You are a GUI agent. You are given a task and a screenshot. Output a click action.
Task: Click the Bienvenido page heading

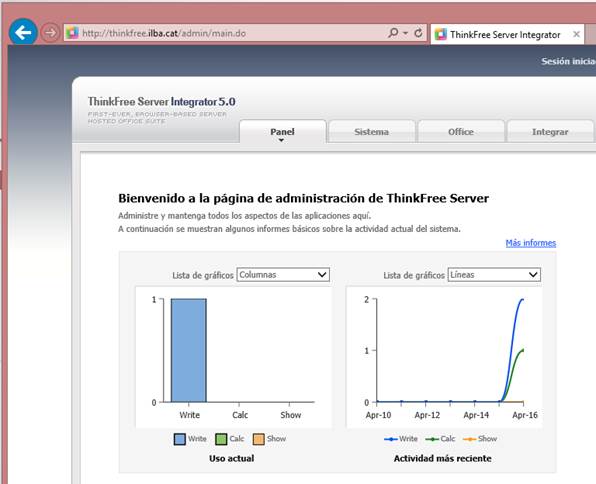click(303, 198)
